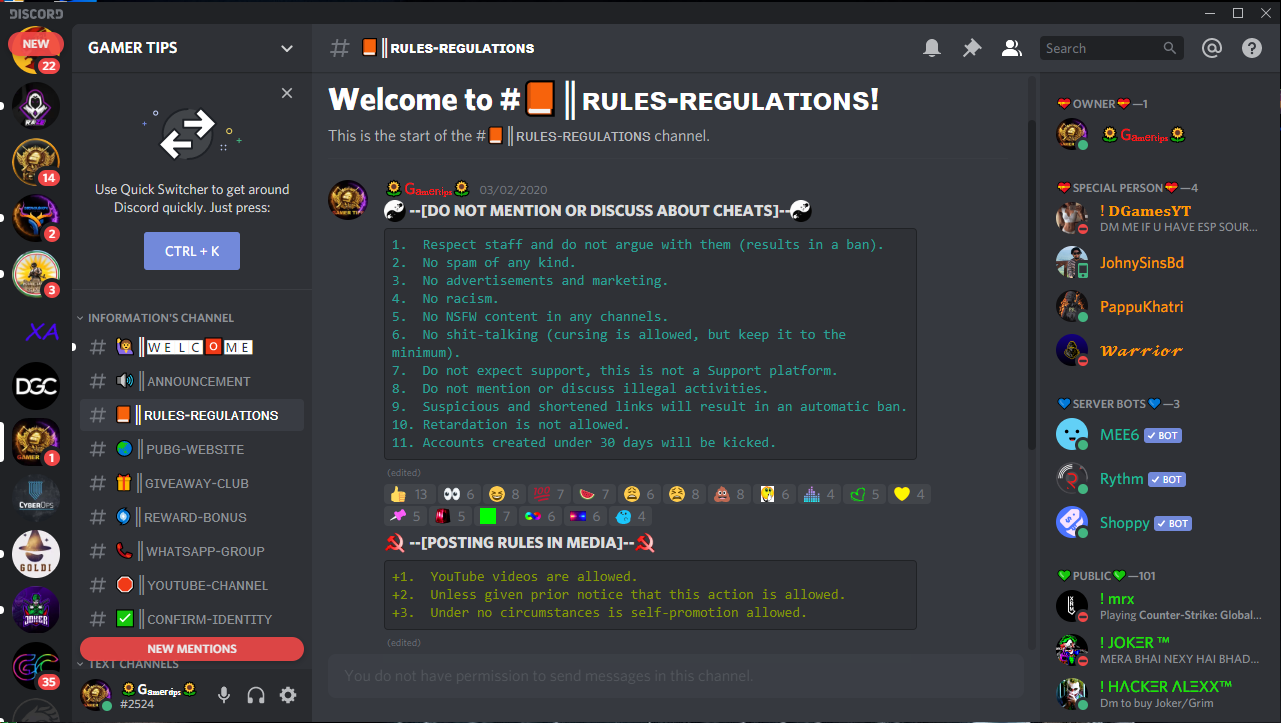This screenshot has height=723, width=1281.
Task: Collapse the TEXT CHANNELS category
Action: 128,664
